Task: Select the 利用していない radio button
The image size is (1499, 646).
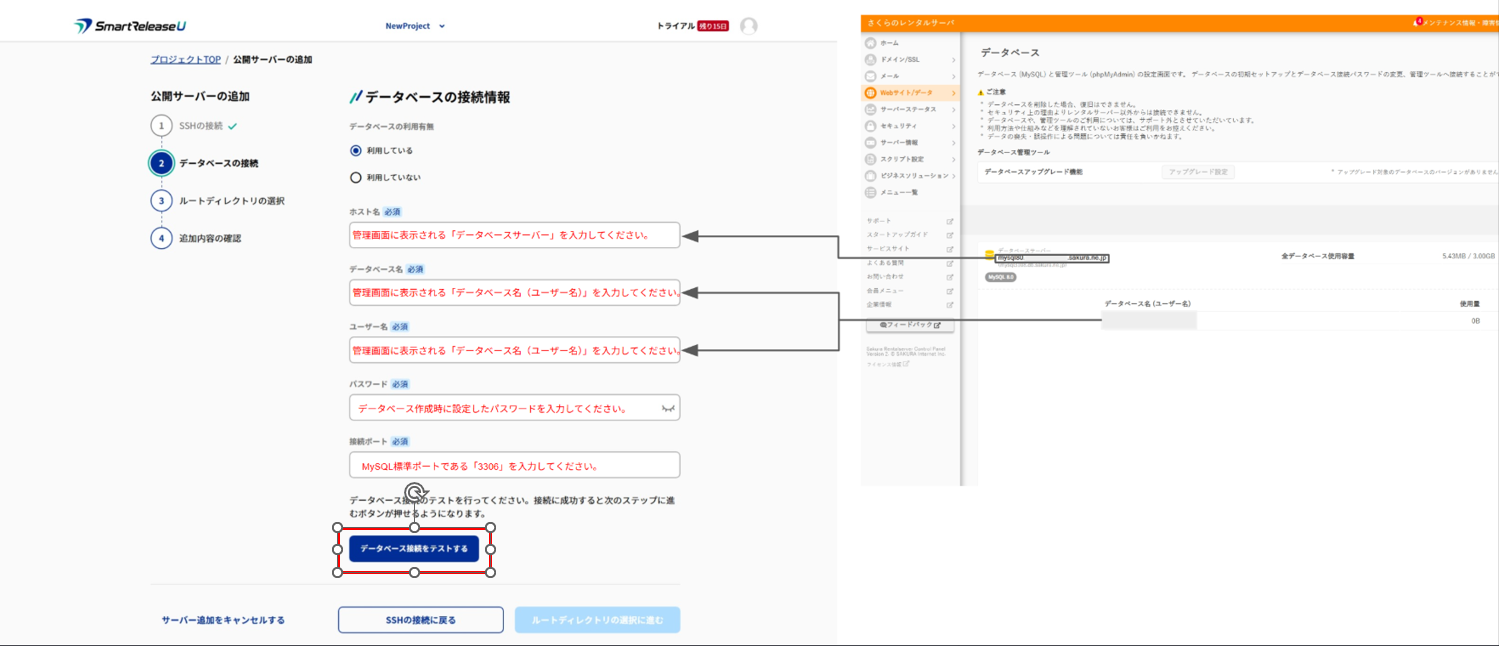Action: tap(355, 178)
